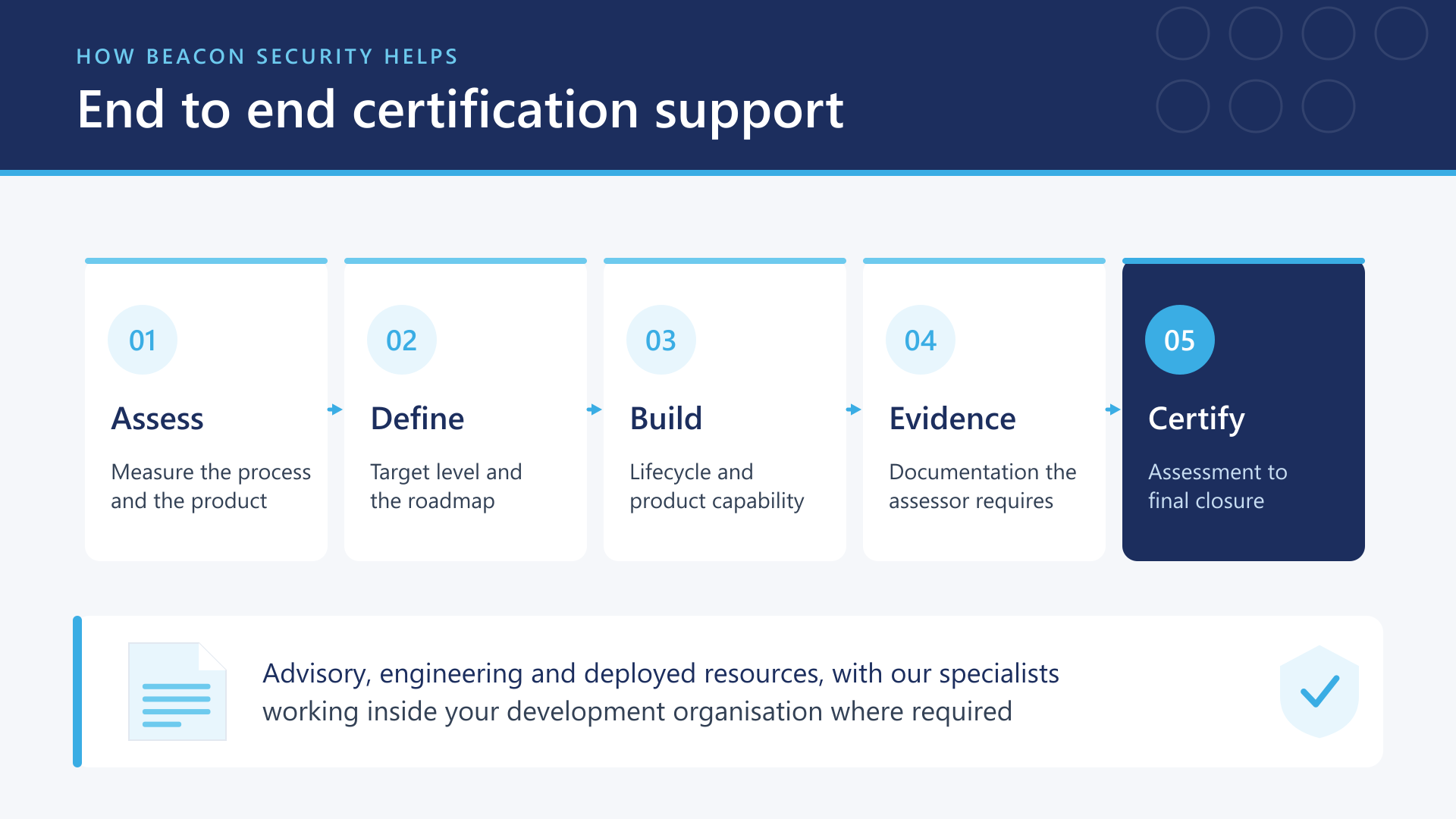This screenshot has height=819, width=1456.
Task: Click the arrow pointing to Certify card
Action: (x=1113, y=409)
